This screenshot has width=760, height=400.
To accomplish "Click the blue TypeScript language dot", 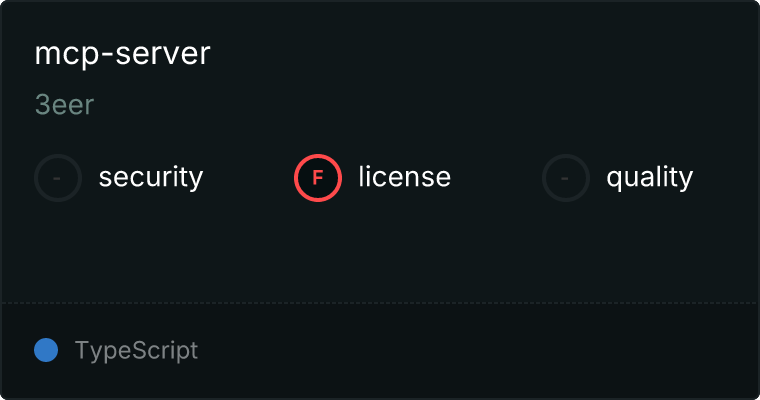I will tap(46, 350).
